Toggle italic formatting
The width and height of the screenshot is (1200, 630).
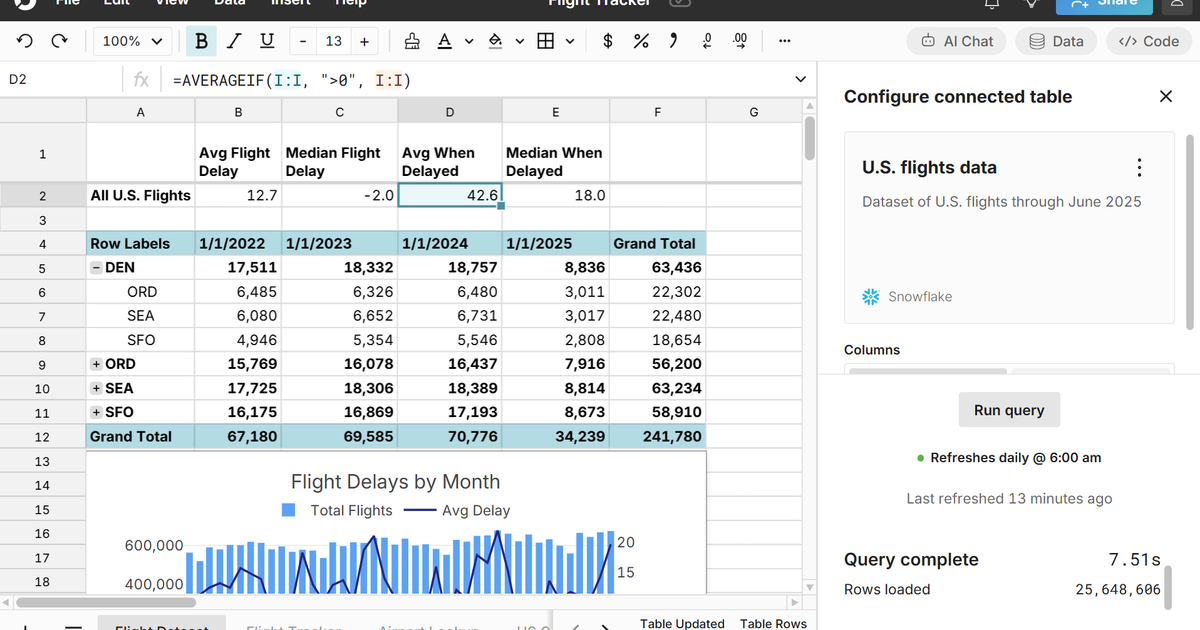[x=234, y=41]
